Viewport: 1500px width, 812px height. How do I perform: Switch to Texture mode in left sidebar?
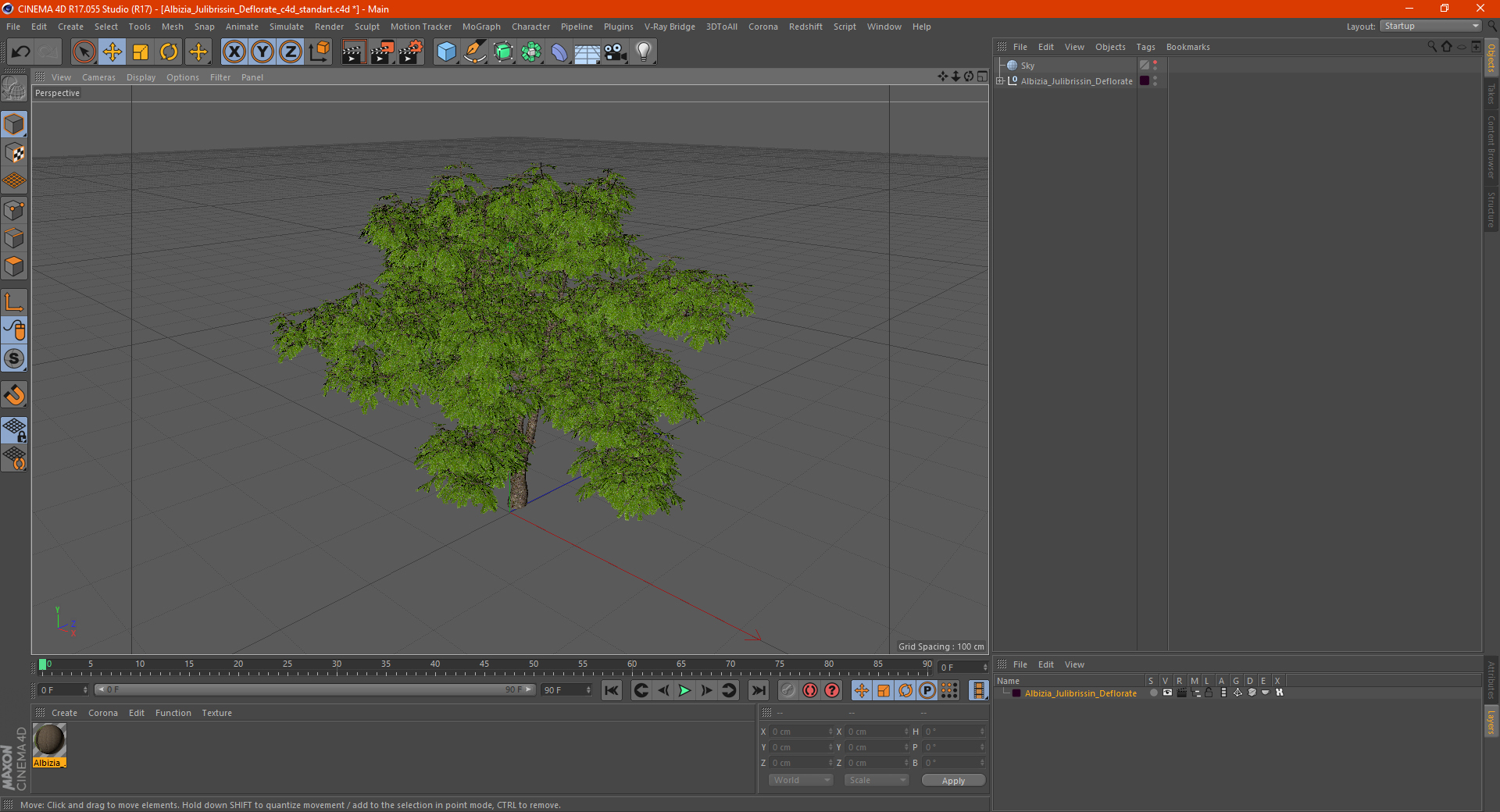click(x=15, y=153)
